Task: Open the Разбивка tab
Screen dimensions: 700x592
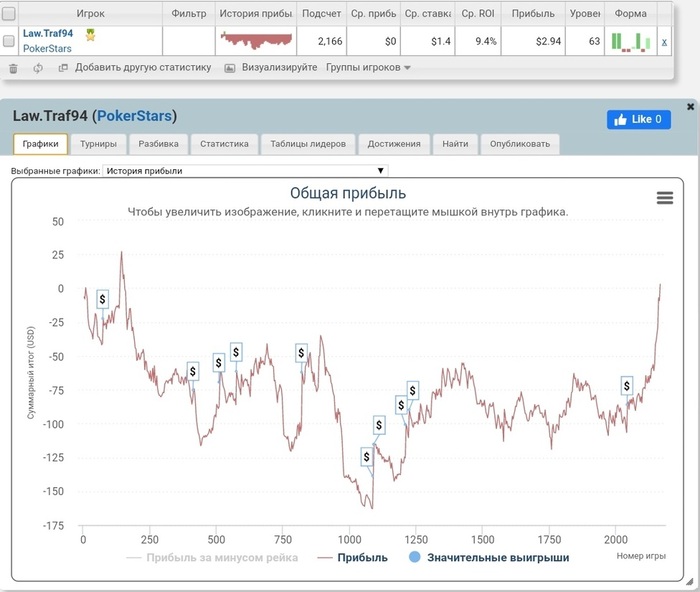Action: (x=158, y=144)
